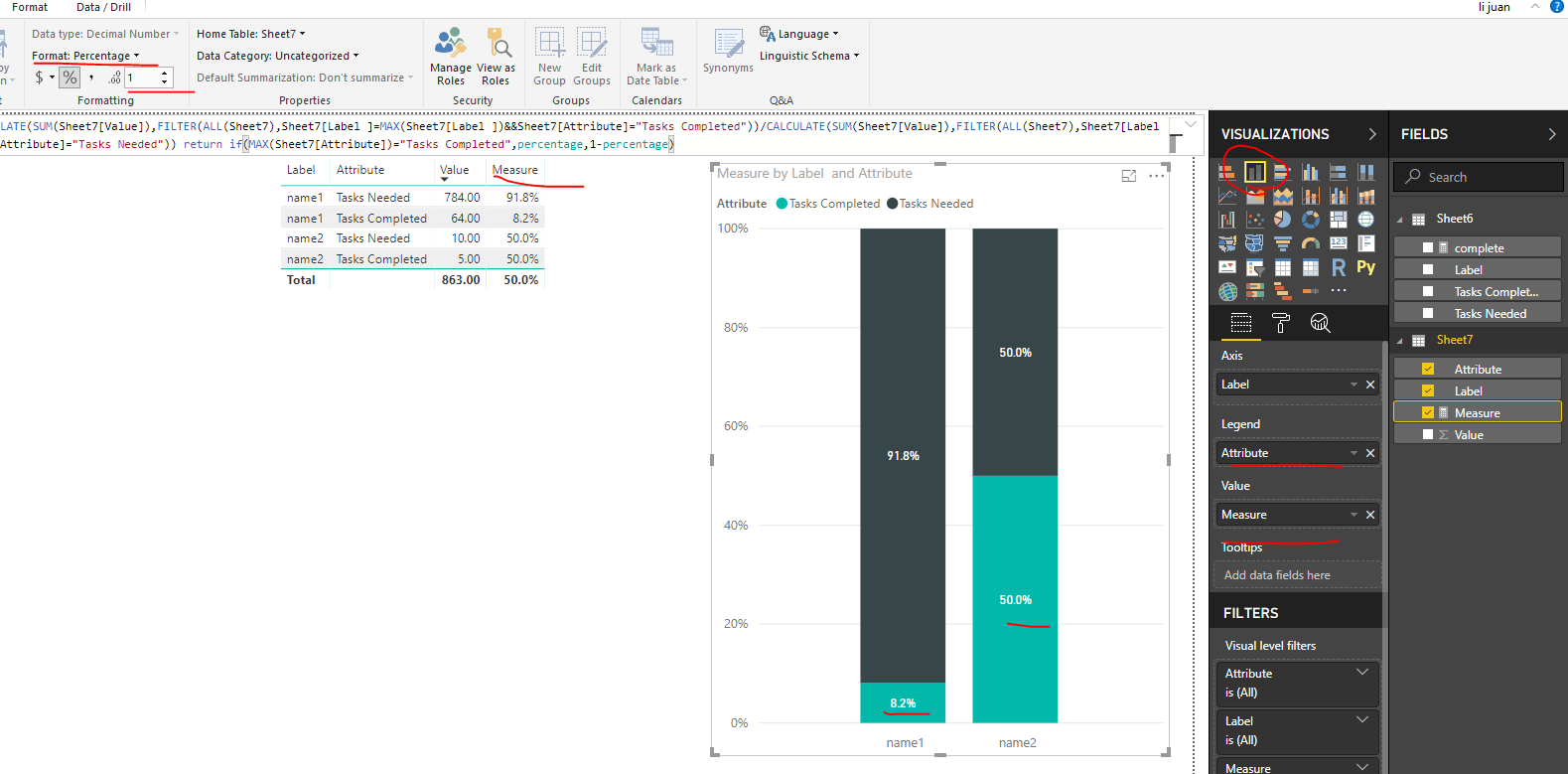Check the Value field checkbox
The image size is (1568, 774).
[1428, 435]
